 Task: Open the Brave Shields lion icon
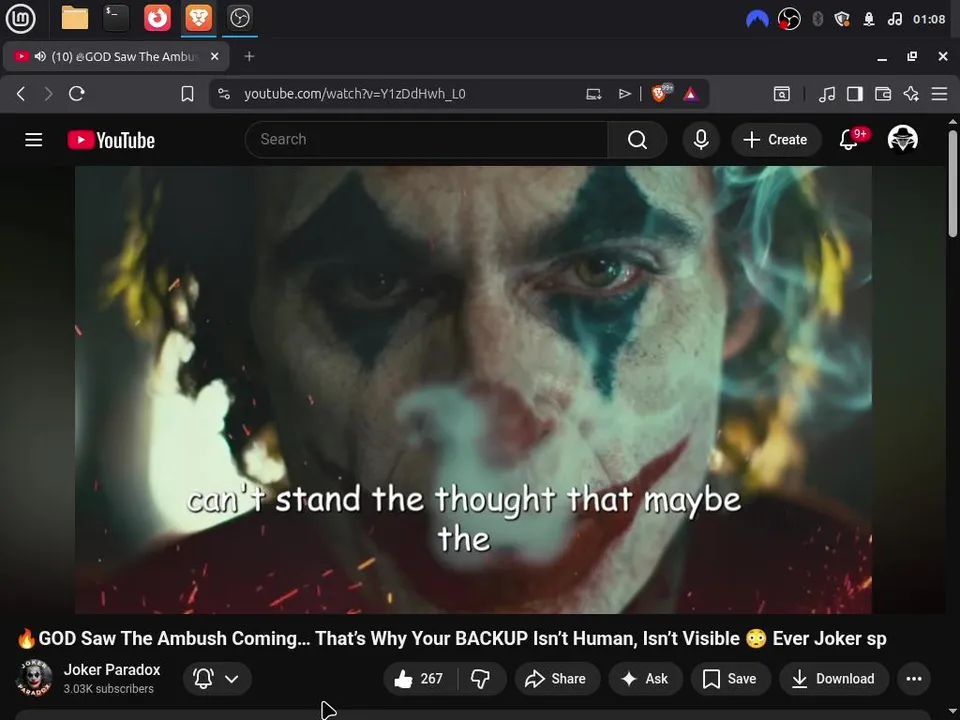(661, 93)
